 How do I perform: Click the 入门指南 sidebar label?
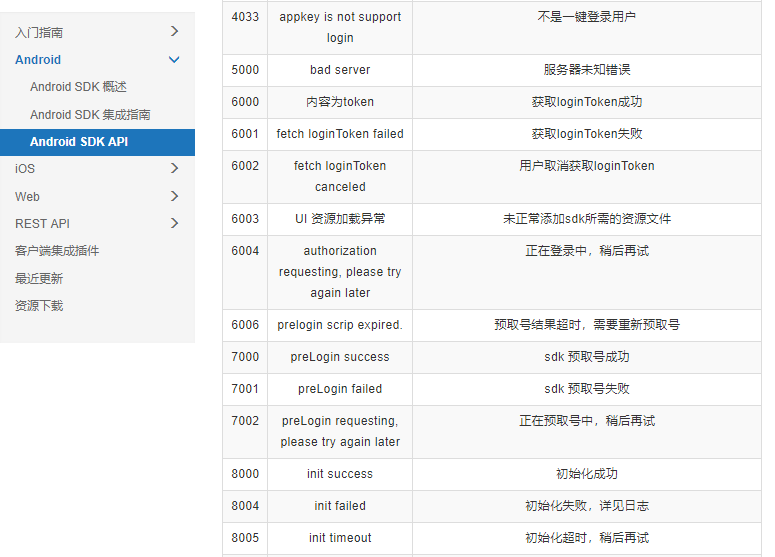[39, 33]
